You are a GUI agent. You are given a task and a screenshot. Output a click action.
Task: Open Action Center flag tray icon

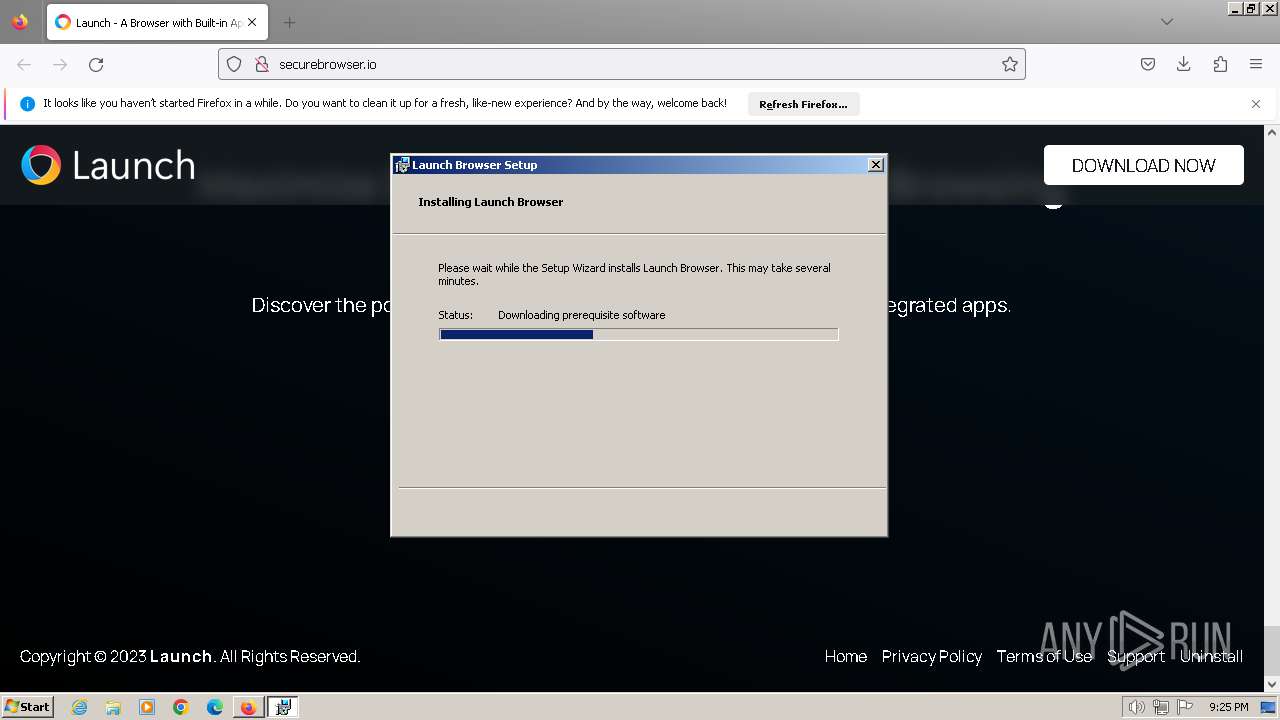coord(1185,707)
